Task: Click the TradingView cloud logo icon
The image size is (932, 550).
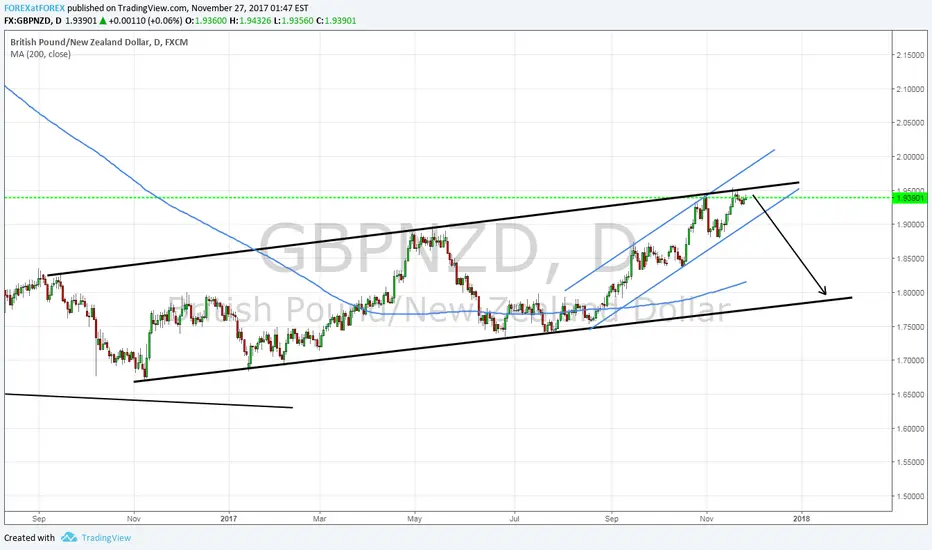Action: [x=69, y=538]
